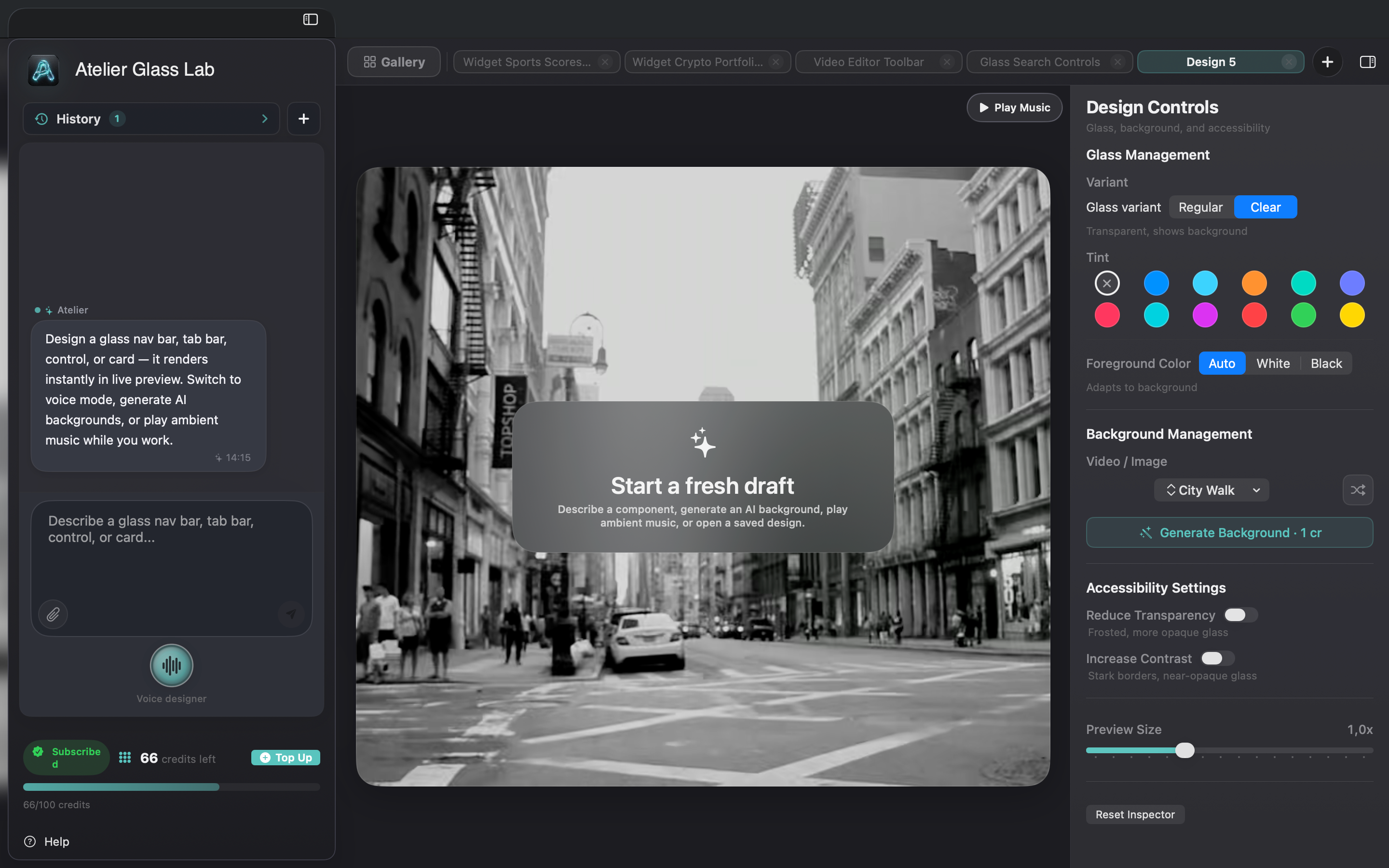The image size is (1389, 868).
Task: Click the 'Transparent, shows background' description text
Action: pyautogui.click(x=1166, y=231)
